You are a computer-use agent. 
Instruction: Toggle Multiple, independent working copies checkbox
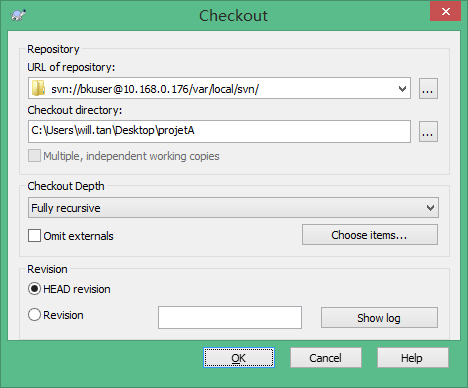click(34, 156)
